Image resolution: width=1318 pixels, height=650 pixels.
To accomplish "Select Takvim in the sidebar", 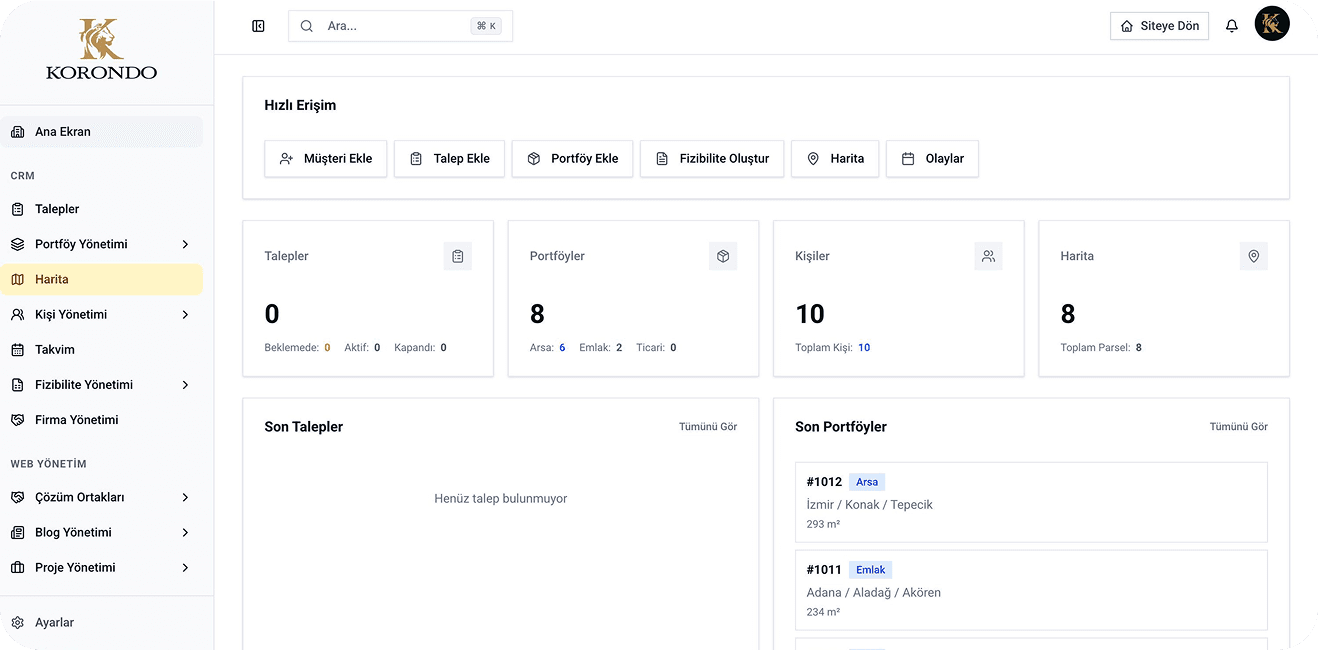I will 57,349.
